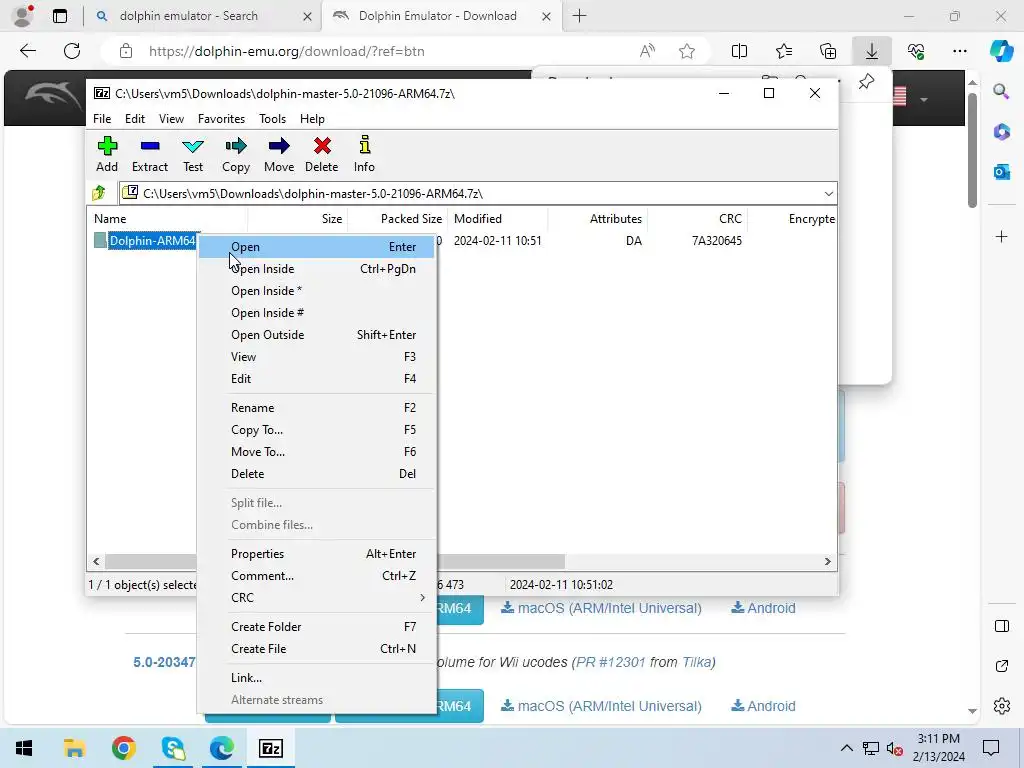Click the Add toolbar icon in 7-Zip
1024x768 pixels.
107,154
